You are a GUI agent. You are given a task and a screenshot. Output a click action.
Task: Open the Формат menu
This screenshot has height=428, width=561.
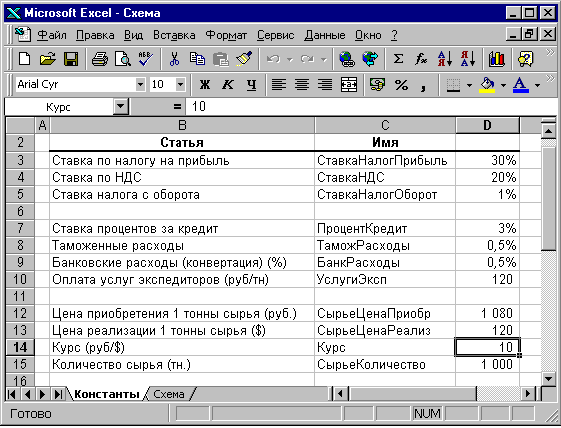pyautogui.click(x=226, y=35)
